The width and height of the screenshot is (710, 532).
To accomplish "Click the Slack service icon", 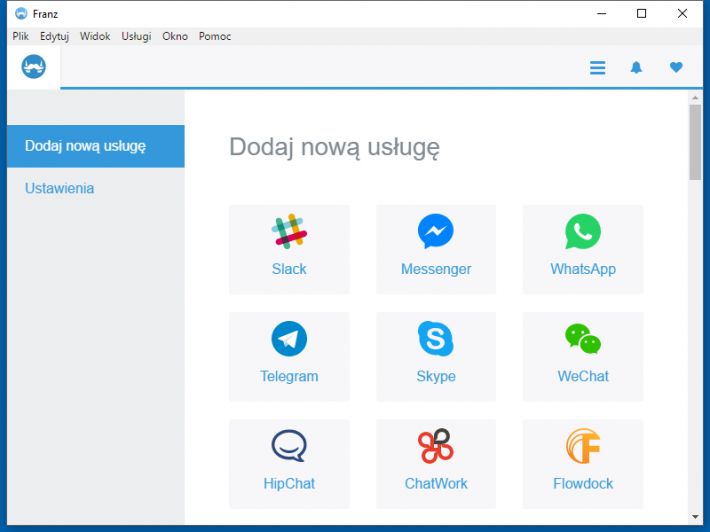I will pos(289,231).
